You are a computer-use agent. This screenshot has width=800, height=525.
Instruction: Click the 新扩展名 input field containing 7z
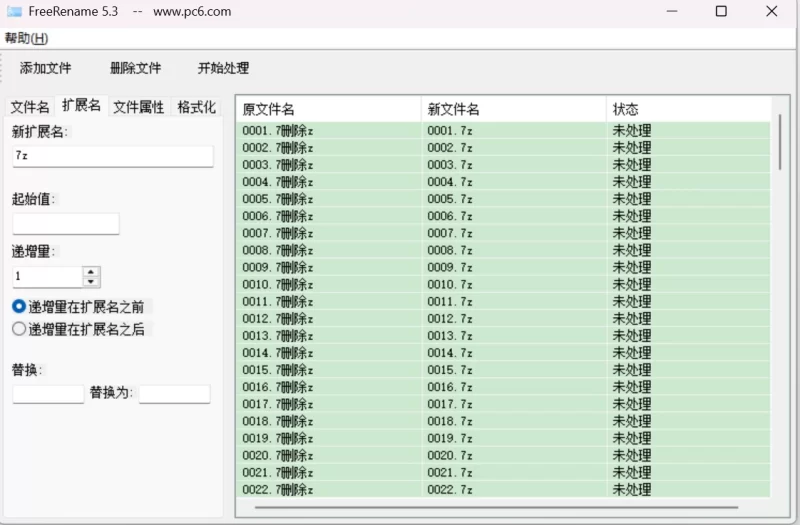[112, 156]
